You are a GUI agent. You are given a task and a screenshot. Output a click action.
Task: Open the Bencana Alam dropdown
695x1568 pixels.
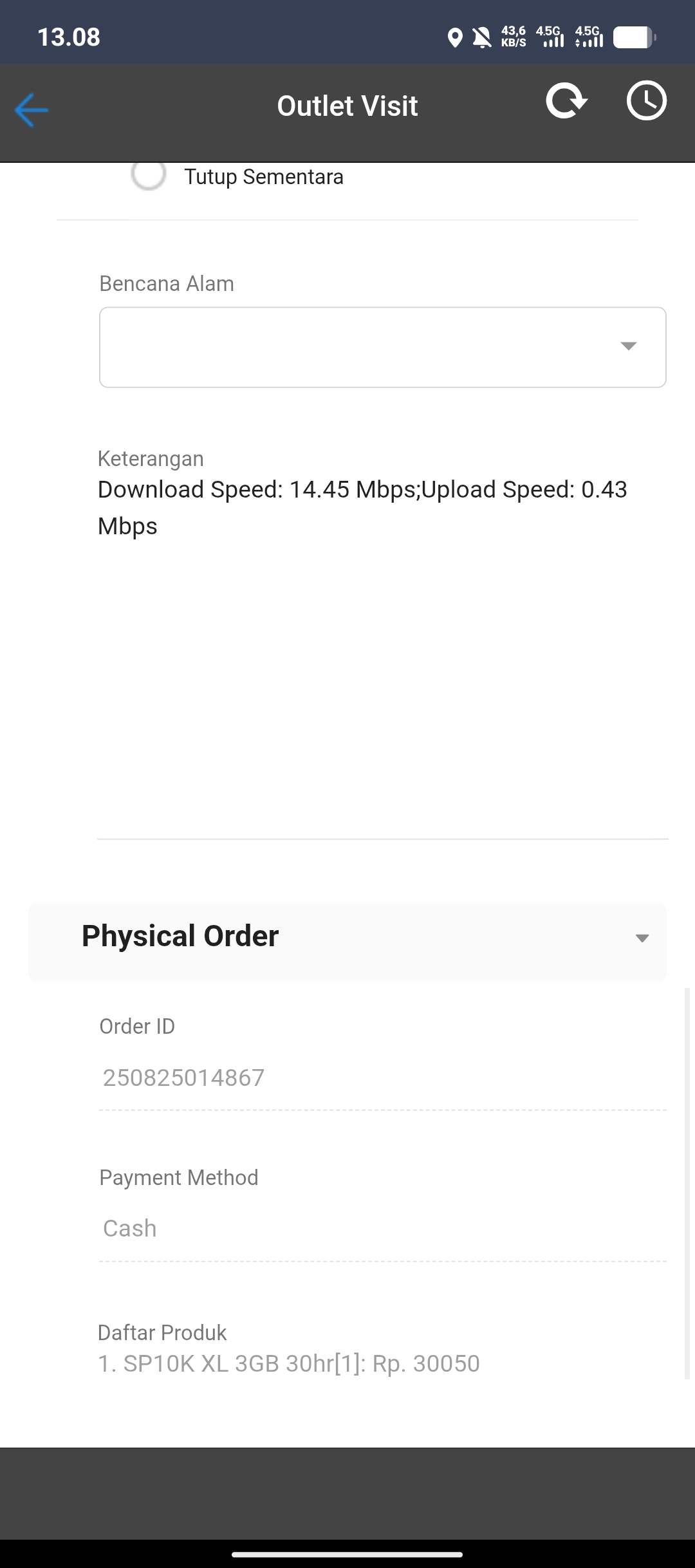point(382,347)
